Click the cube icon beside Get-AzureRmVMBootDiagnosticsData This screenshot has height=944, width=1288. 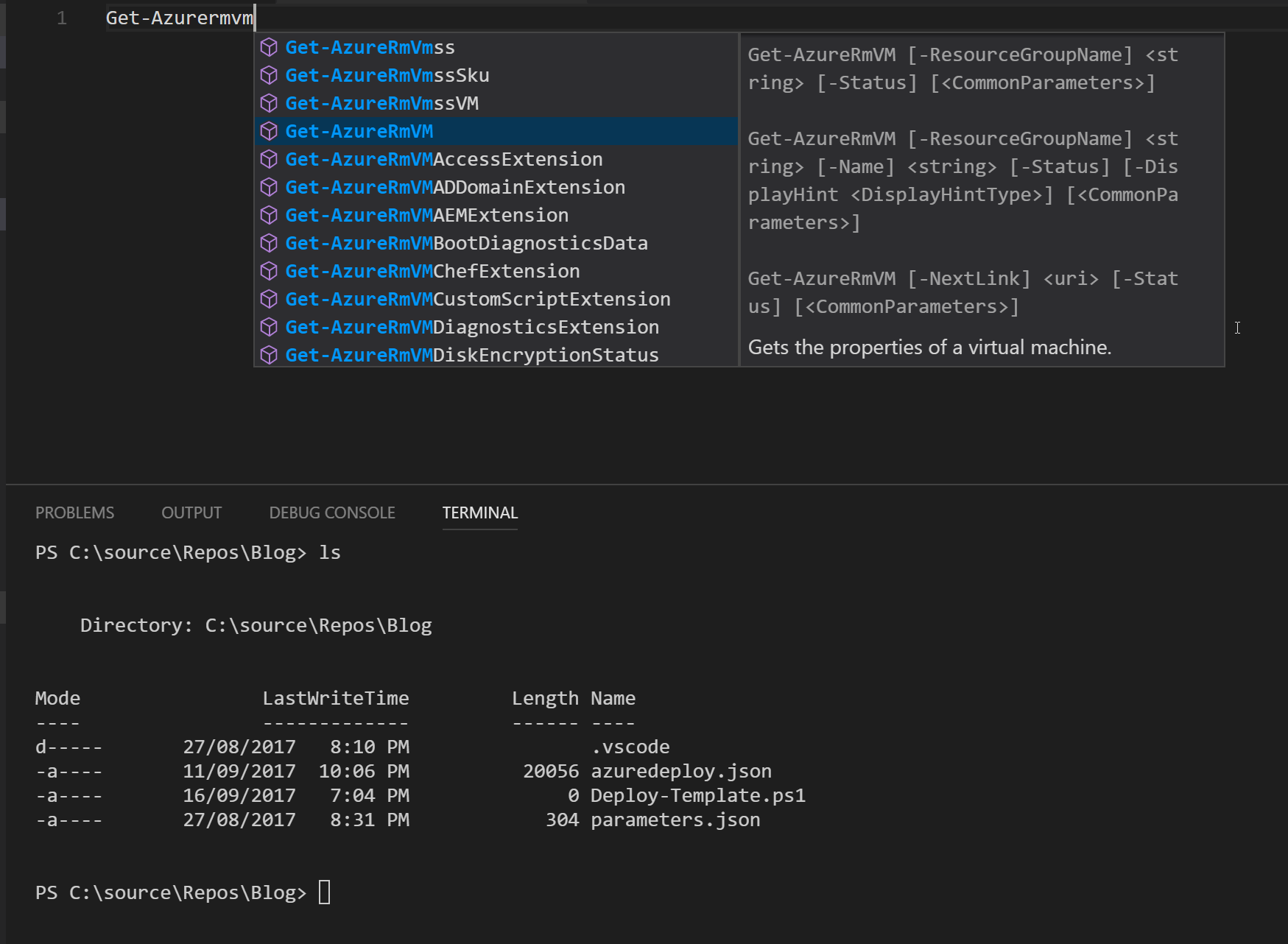point(270,243)
